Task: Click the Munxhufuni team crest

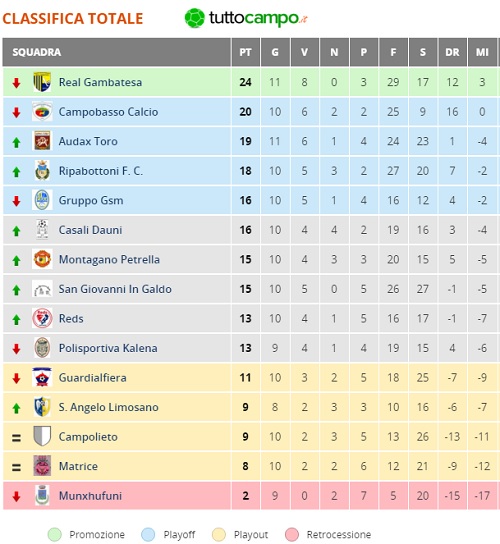Action: pos(42,495)
